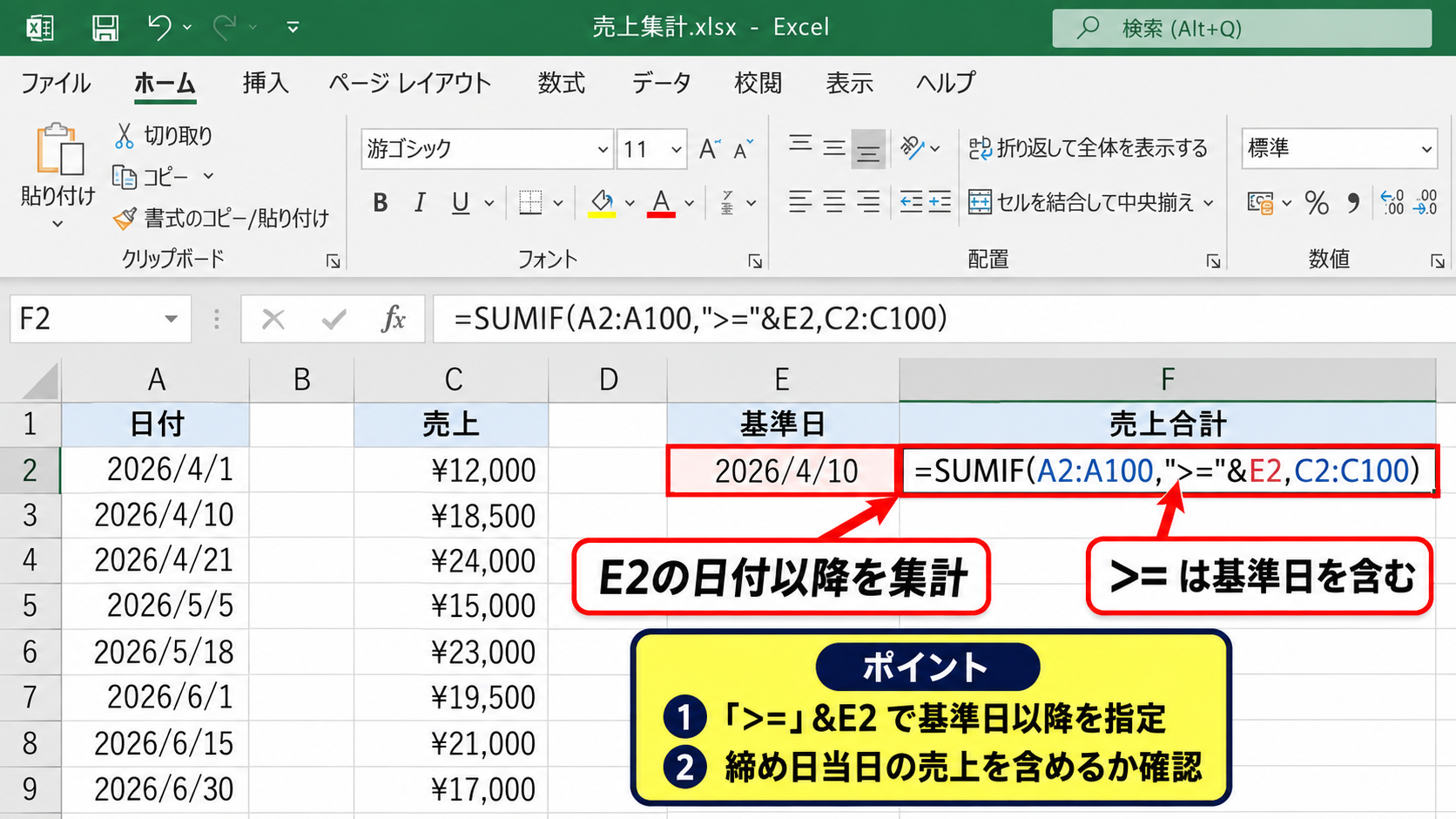This screenshot has height=819, width=1456.
Task: Click the yellow fill color button
Action: (602, 203)
